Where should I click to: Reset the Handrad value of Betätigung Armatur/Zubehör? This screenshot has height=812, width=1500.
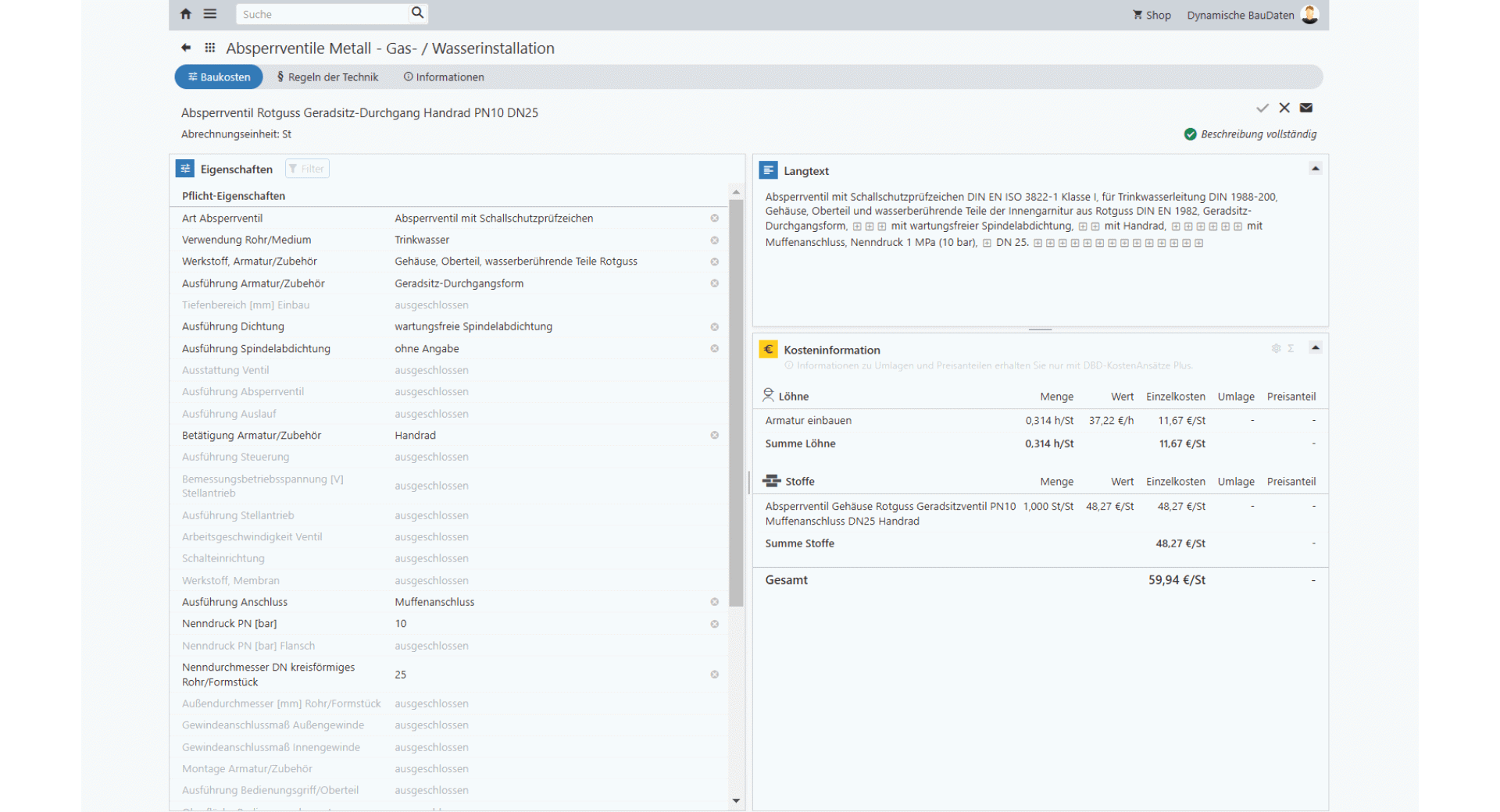click(x=714, y=436)
